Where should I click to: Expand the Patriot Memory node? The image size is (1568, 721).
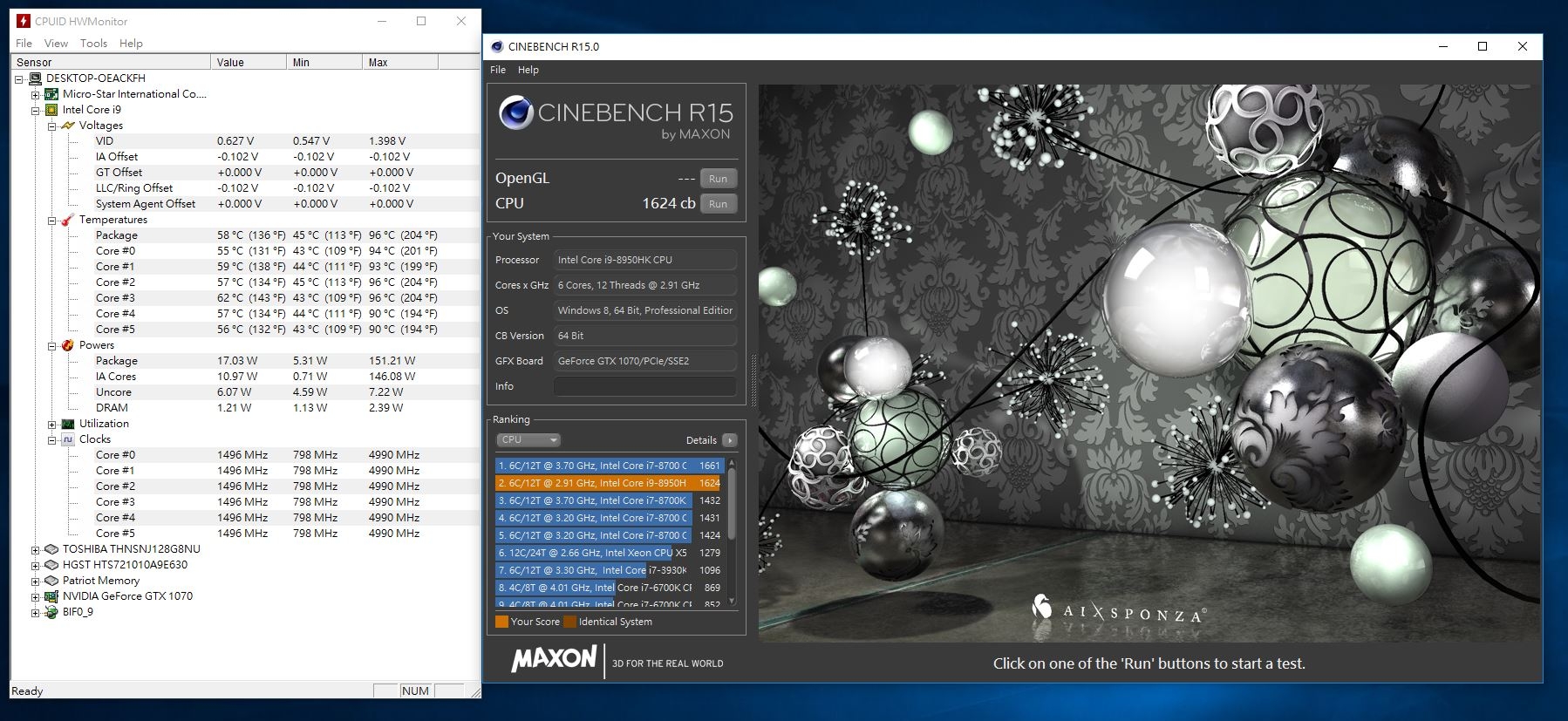coord(36,582)
